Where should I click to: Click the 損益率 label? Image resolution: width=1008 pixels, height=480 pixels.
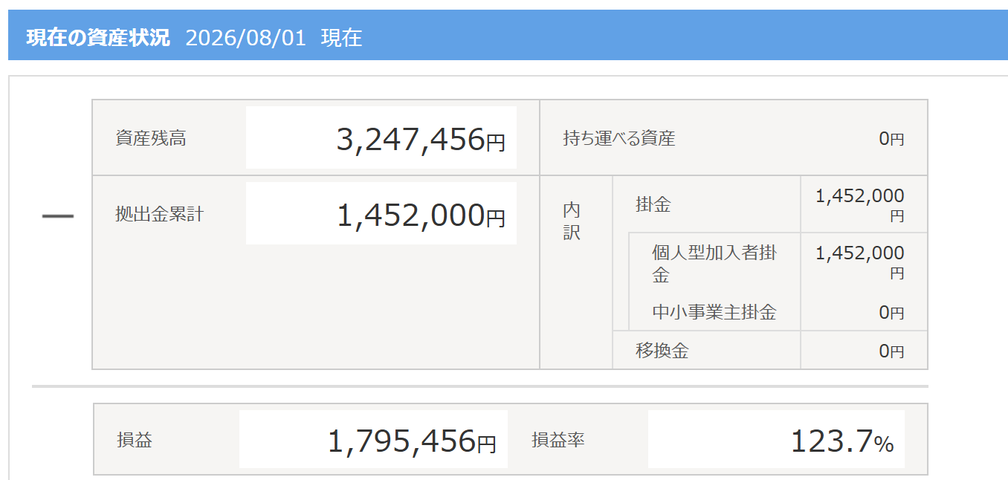coord(558,440)
